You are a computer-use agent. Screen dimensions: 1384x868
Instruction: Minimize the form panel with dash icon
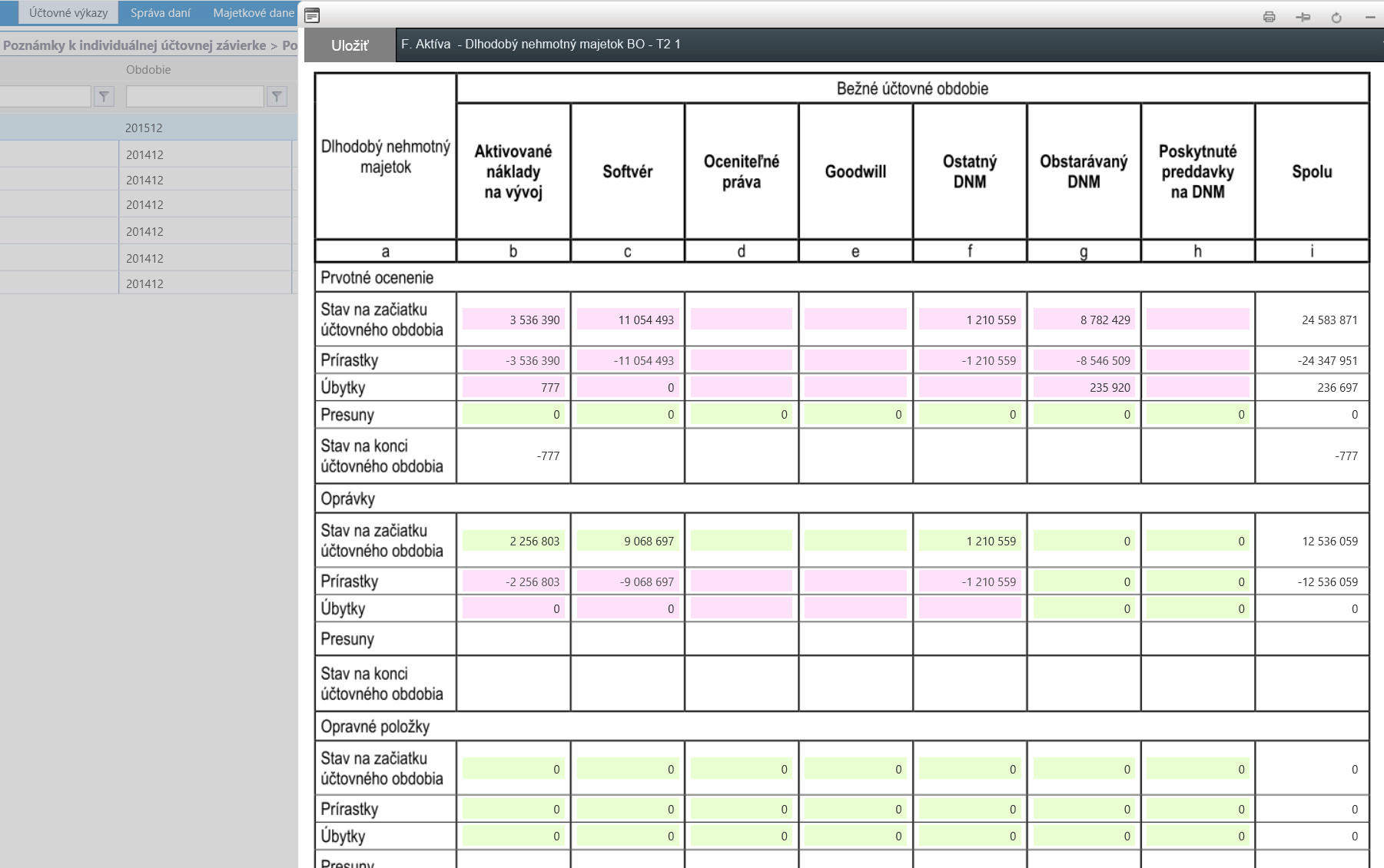pyautogui.click(x=1369, y=17)
